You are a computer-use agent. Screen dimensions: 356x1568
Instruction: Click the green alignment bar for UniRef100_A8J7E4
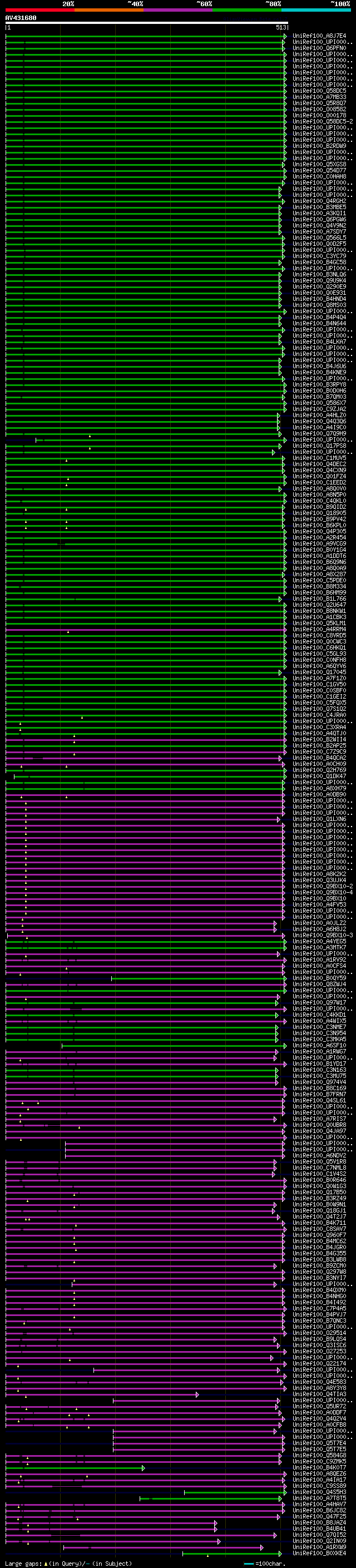pyautogui.click(x=146, y=36)
